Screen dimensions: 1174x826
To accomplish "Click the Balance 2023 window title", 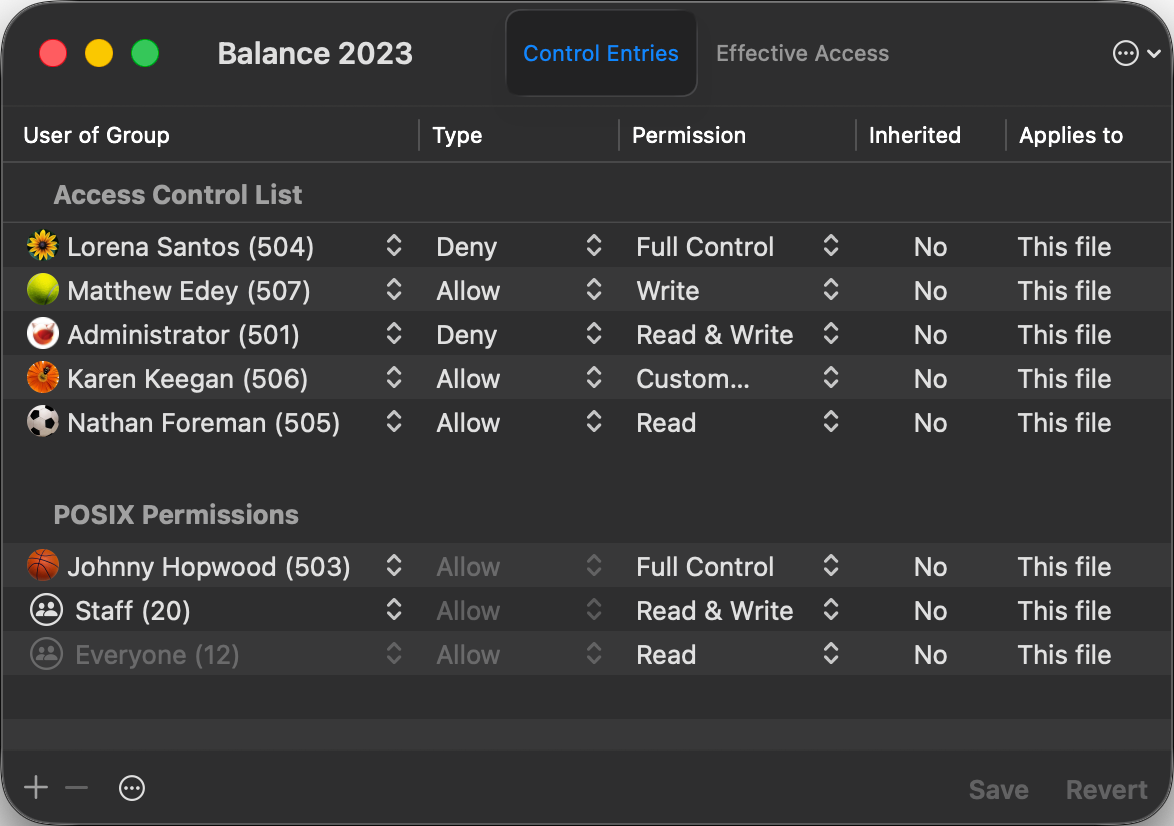I will coord(315,53).
